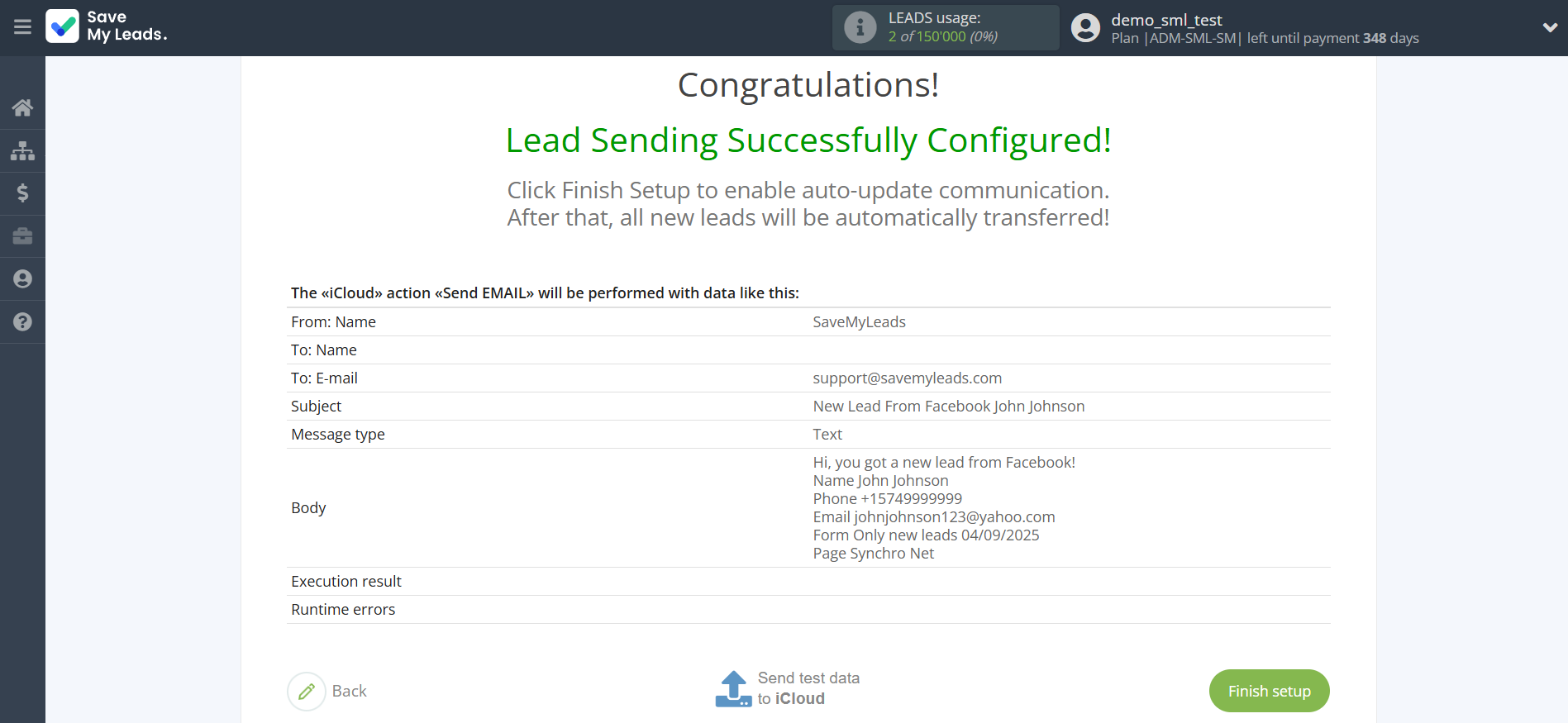Click the demo_sml_test username
This screenshot has width=1568, height=723.
coord(1166,20)
